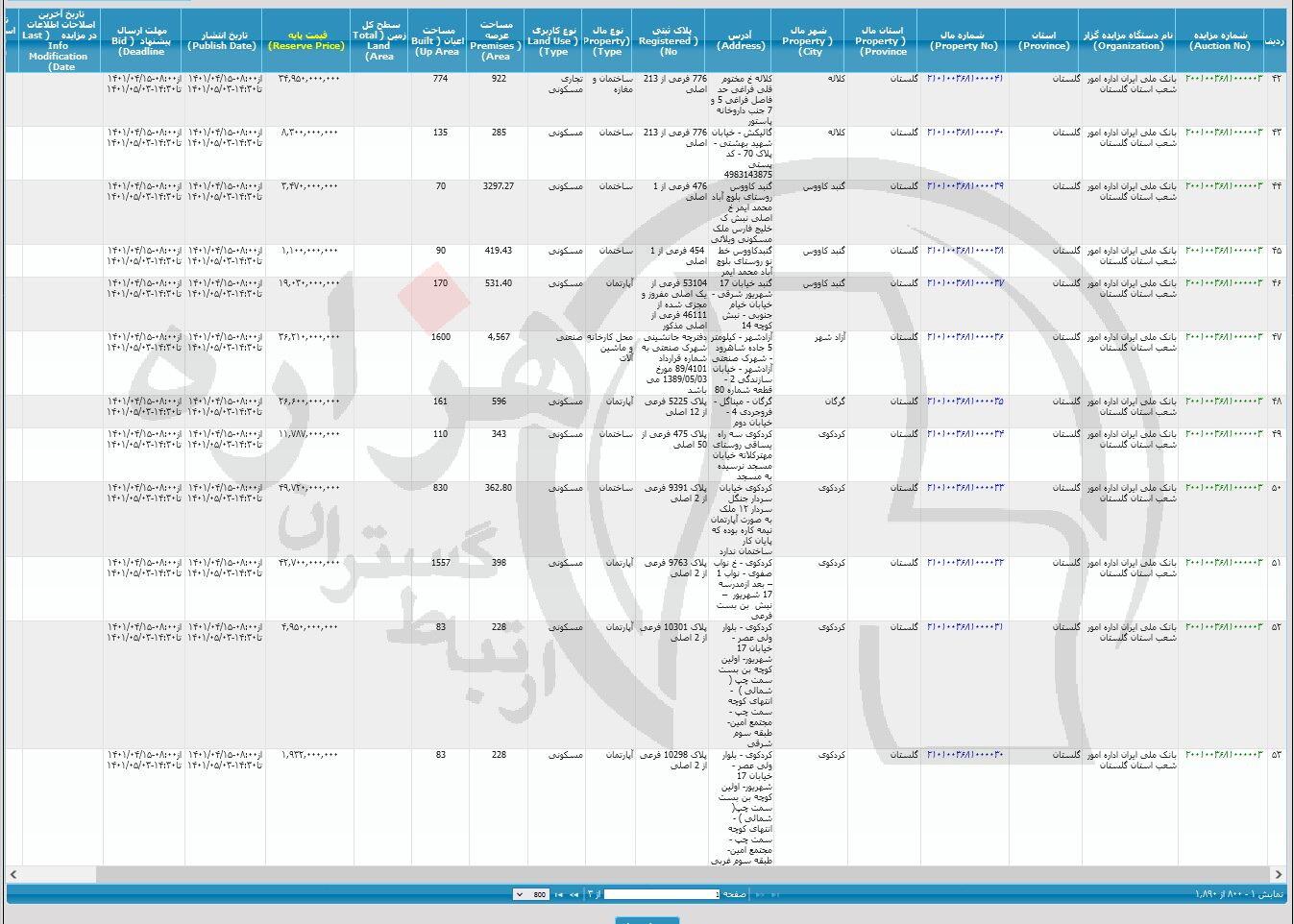Image resolution: width=1294 pixels, height=924 pixels.
Task: Select premises area value 531.40
Action: click(x=499, y=283)
